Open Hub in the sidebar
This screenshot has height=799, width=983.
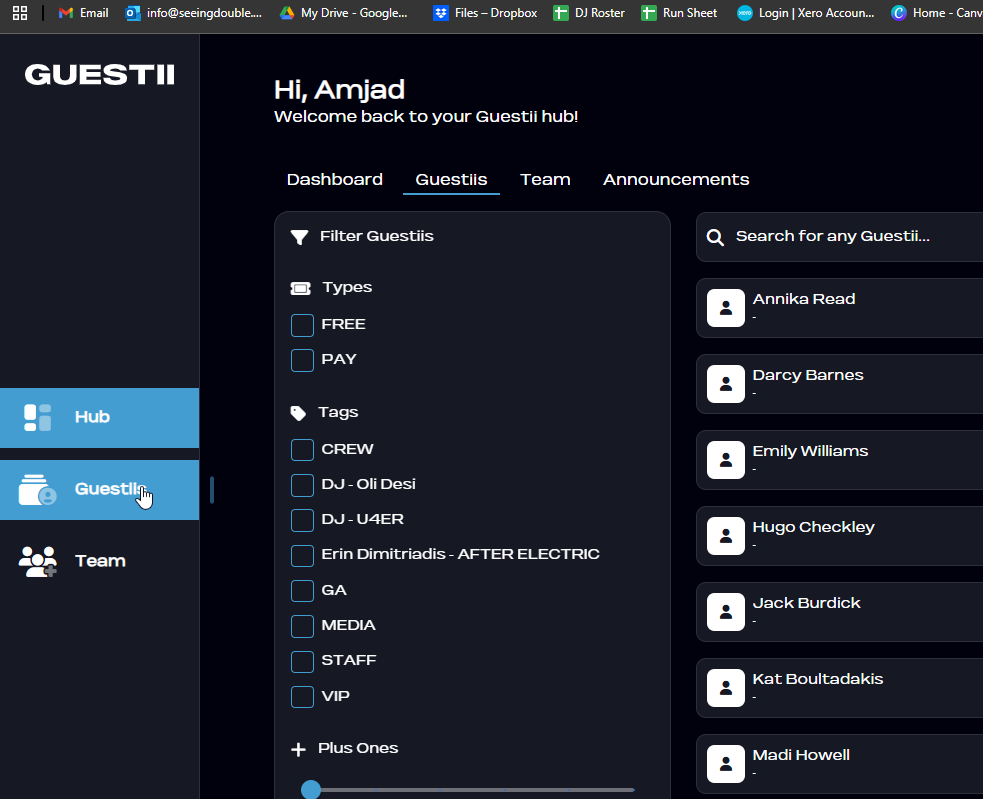100,418
